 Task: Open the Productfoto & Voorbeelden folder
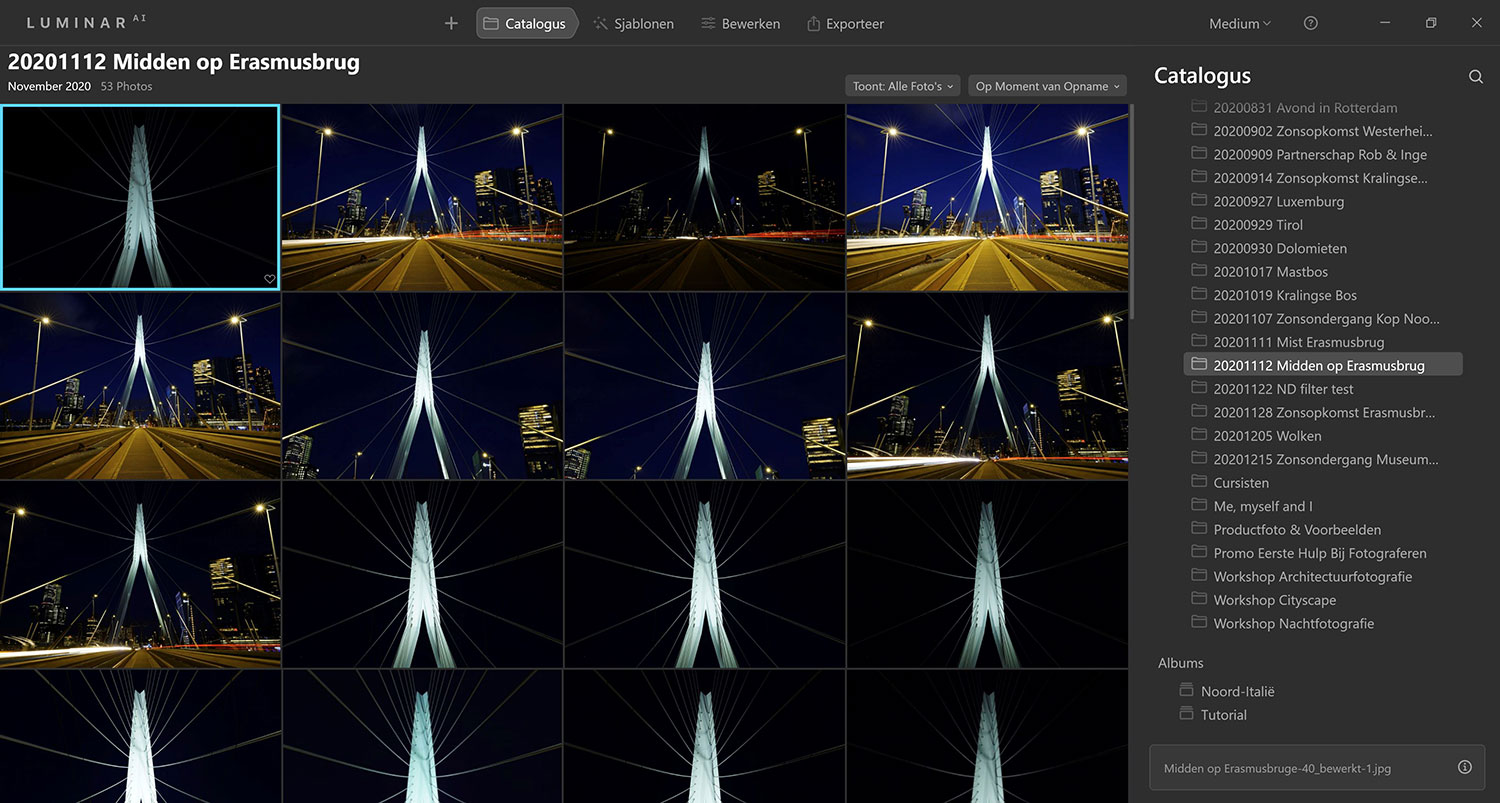pyautogui.click(x=1297, y=529)
